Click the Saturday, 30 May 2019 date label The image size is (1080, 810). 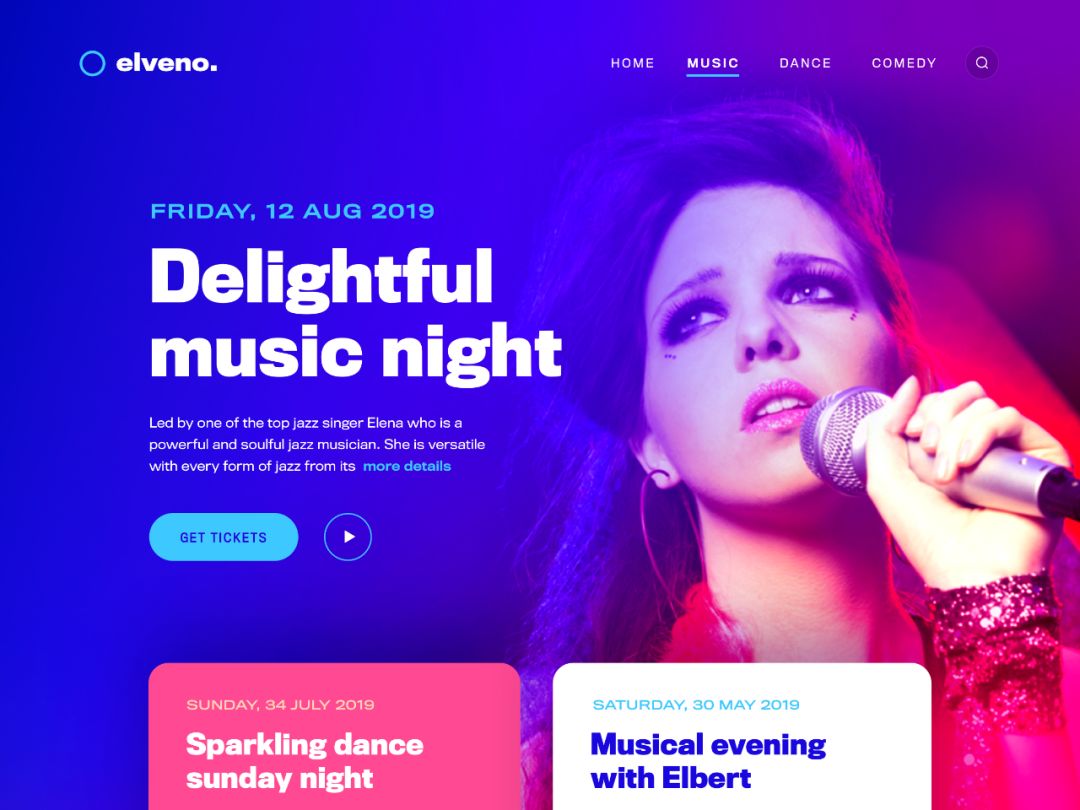696,705
